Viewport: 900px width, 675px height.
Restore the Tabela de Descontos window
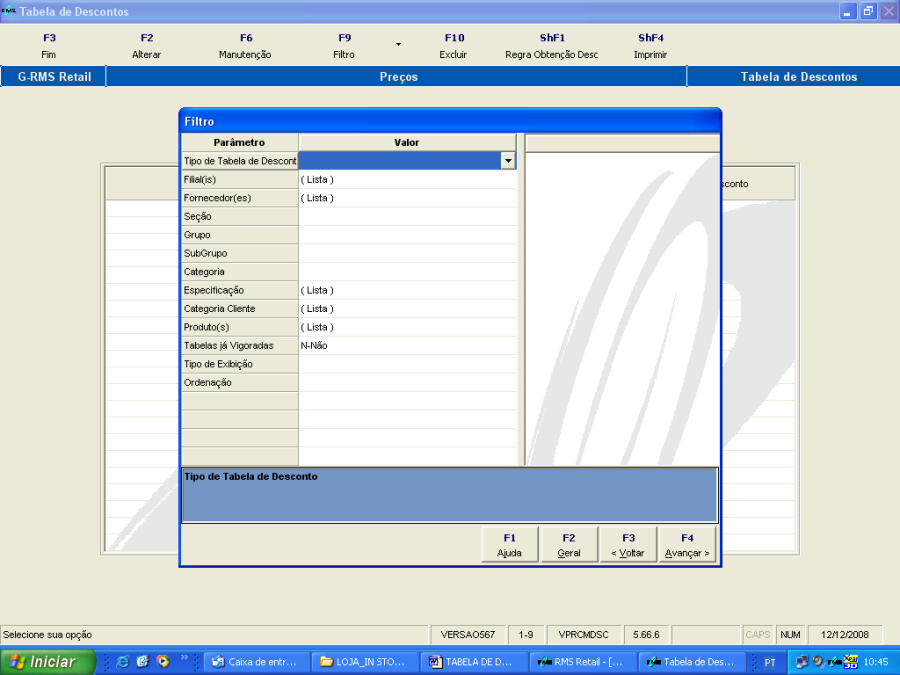point(868,11)
